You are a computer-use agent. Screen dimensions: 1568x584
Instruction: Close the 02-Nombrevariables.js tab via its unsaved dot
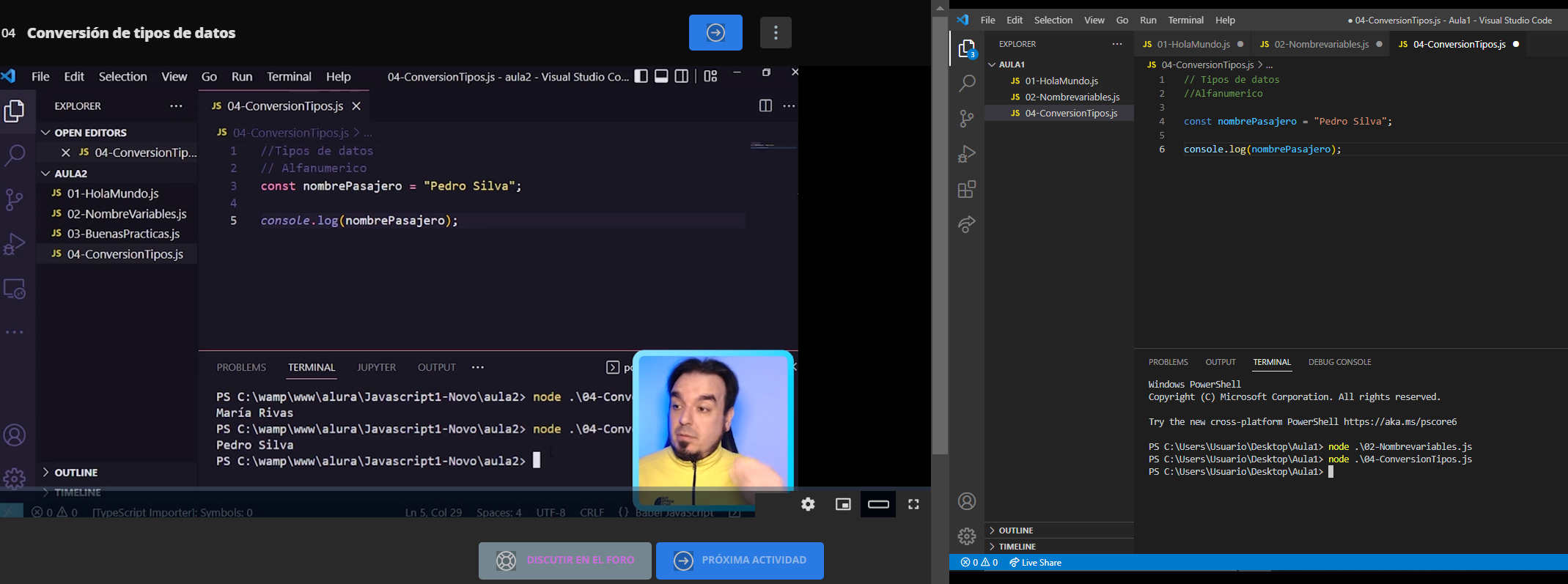coord(1380,44)
